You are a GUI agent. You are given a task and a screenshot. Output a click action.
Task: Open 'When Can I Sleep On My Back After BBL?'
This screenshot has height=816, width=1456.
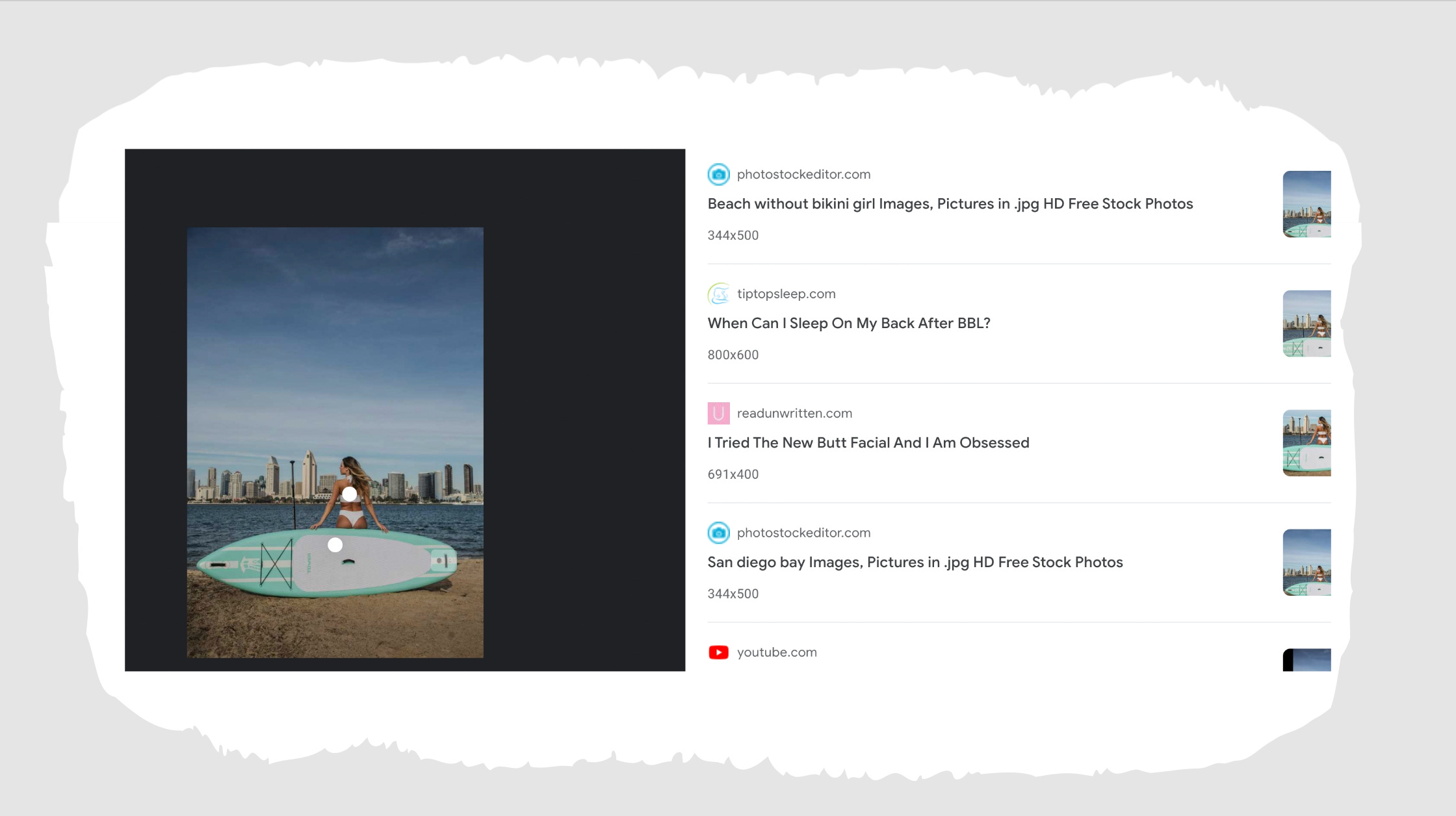coord(848,324)
